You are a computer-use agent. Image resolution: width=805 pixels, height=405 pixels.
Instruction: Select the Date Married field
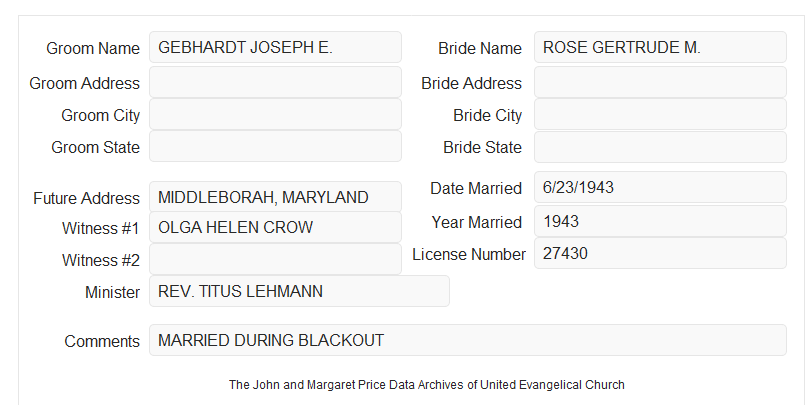tap(660, 187)
